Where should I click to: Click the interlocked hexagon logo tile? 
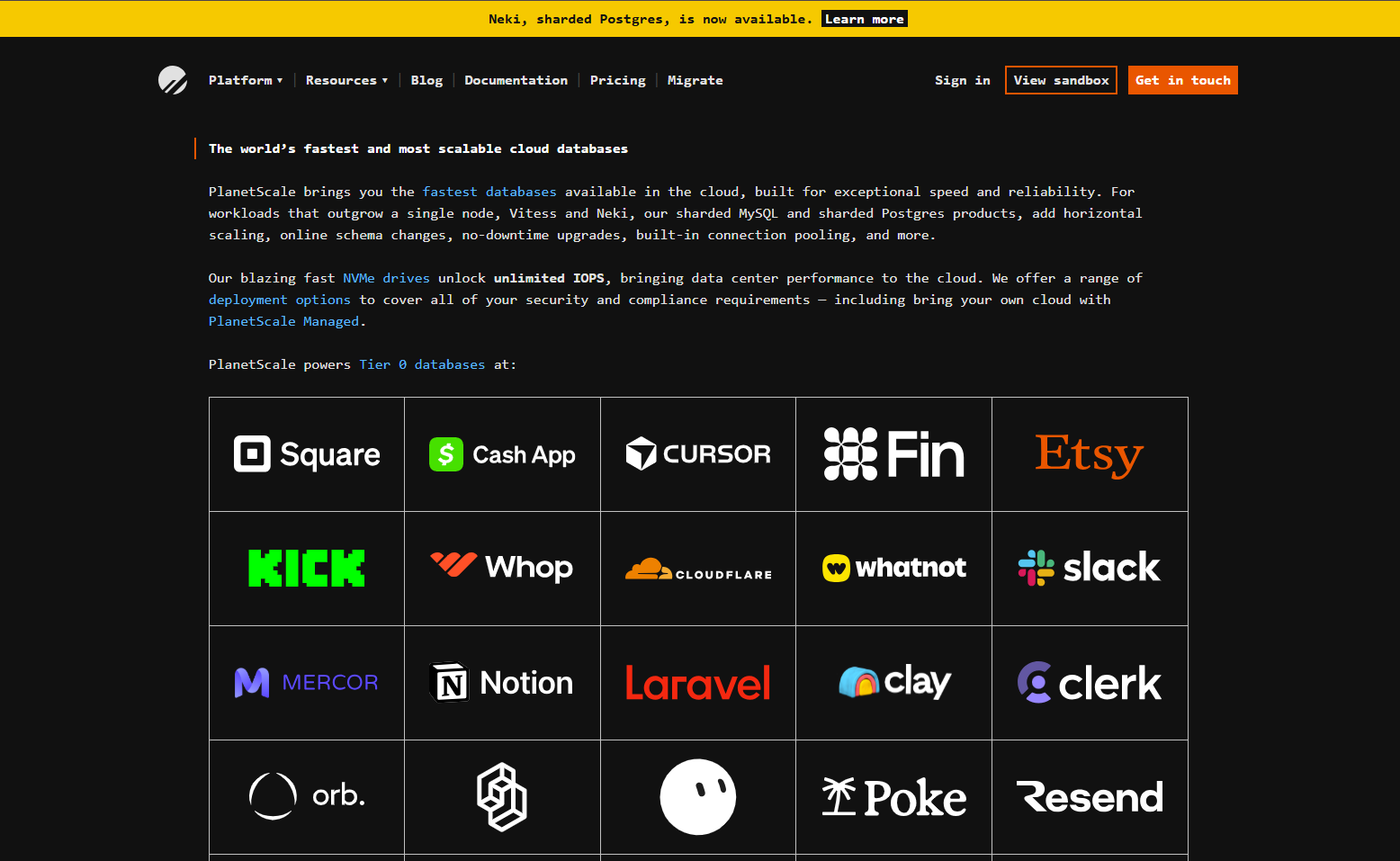coord(502,797)
